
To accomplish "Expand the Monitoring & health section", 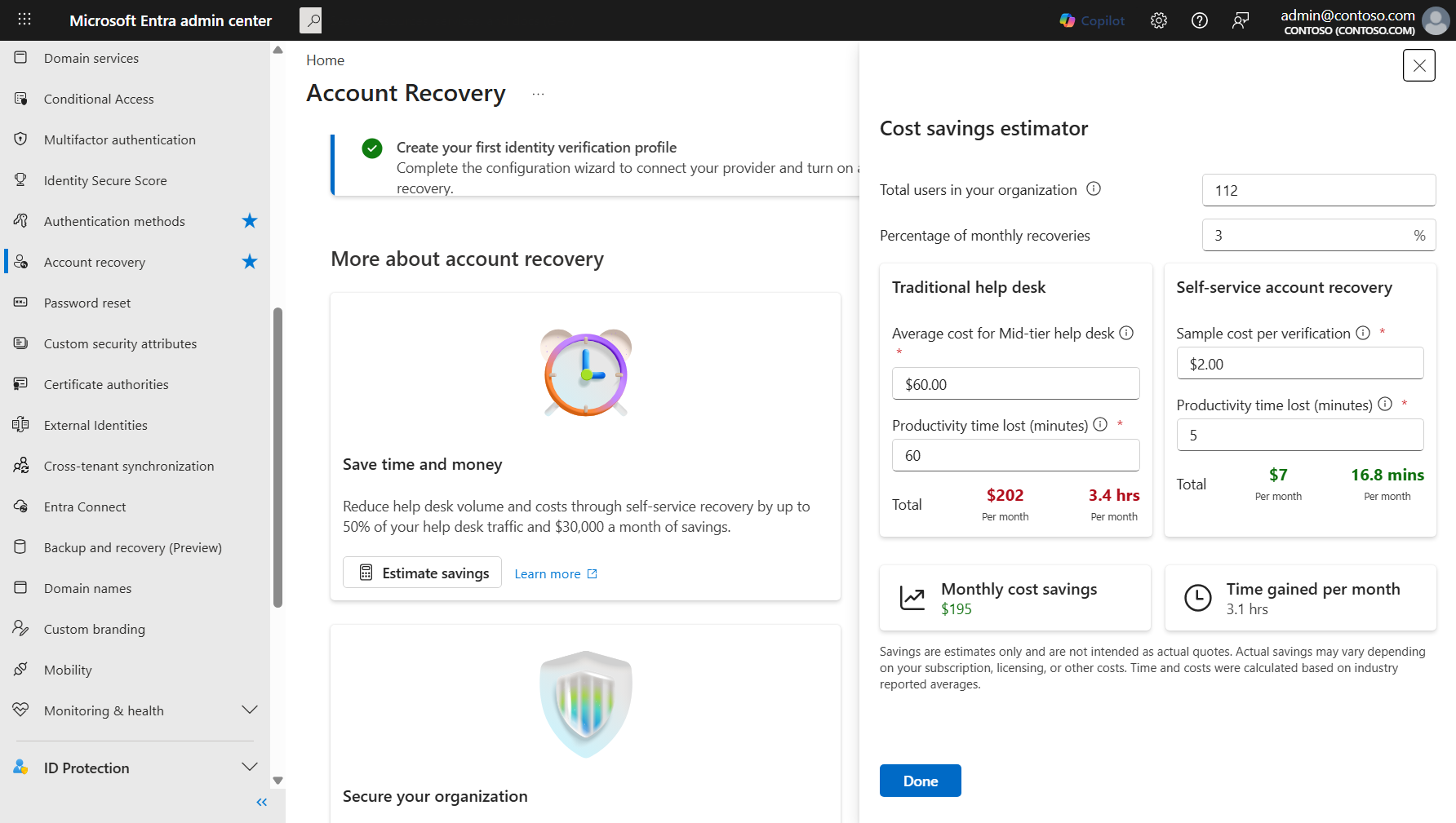I will (x=250, y=710).
